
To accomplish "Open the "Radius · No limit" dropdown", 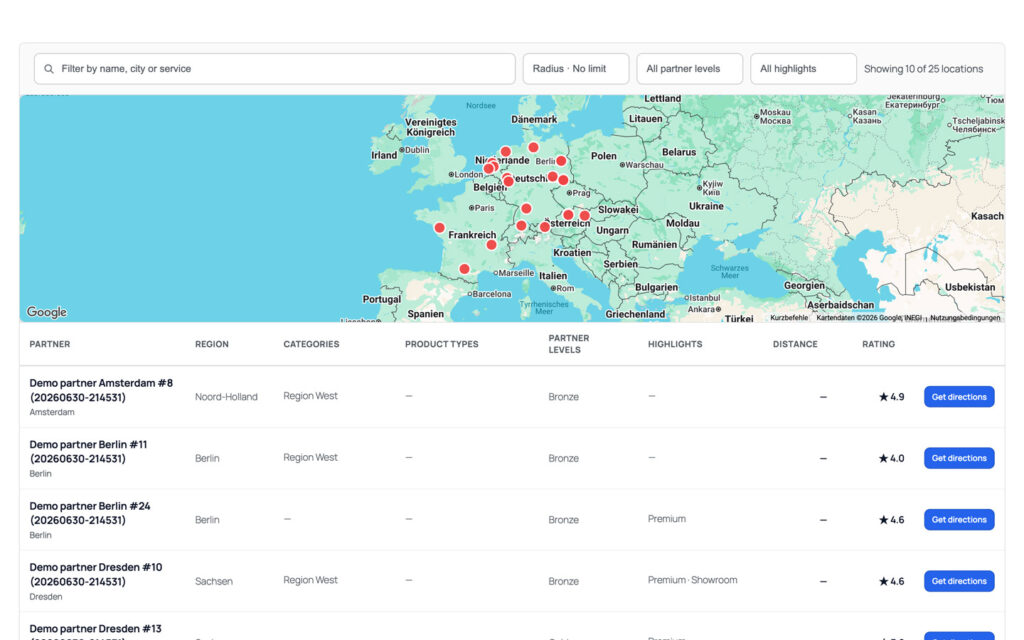I will pos(576,69).
